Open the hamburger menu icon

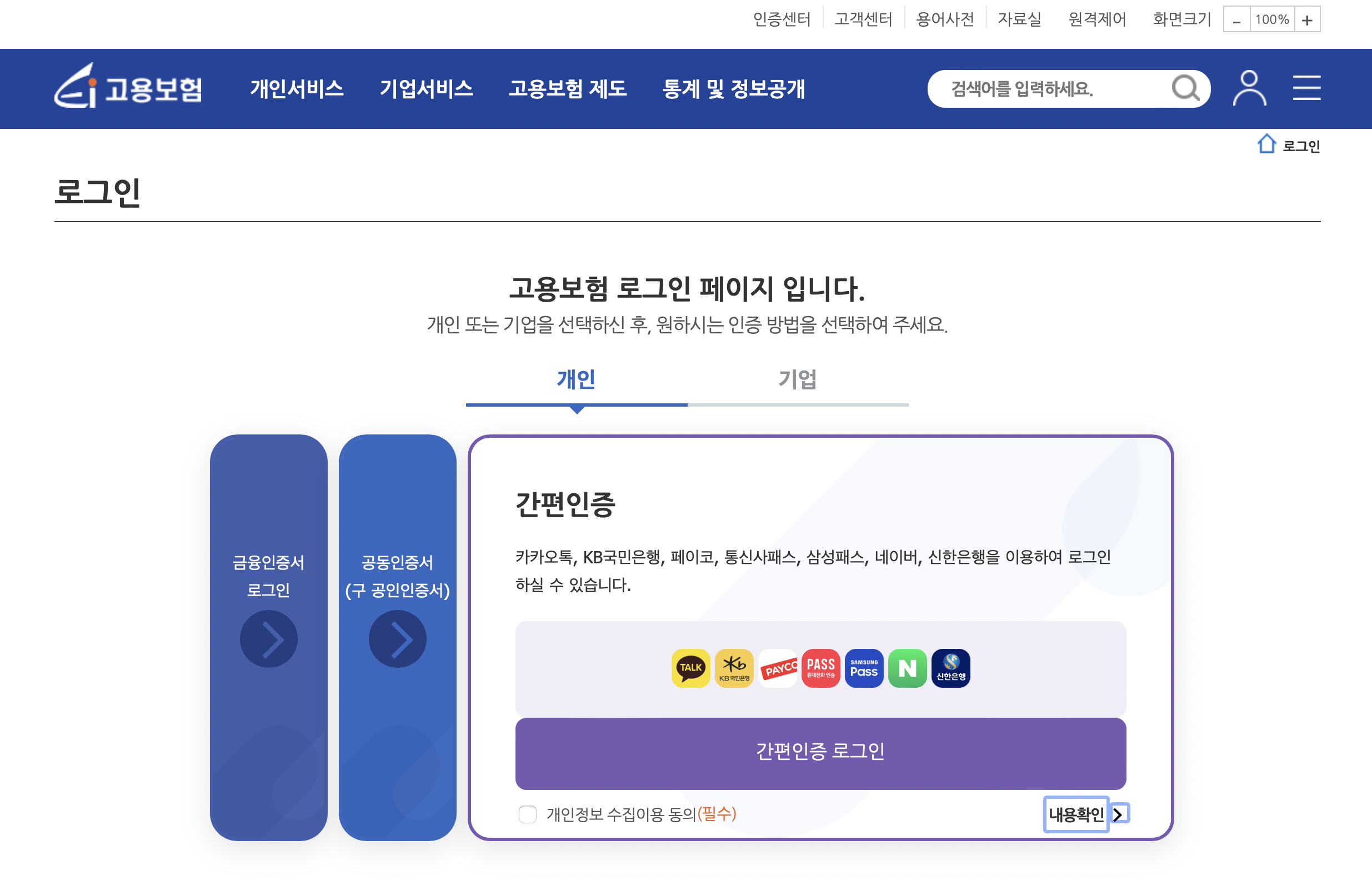1307,88
